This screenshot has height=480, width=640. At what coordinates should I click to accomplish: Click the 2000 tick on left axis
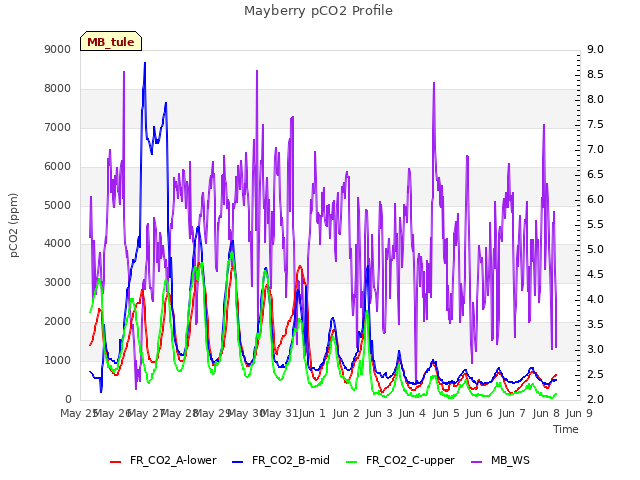coord(58,322)
